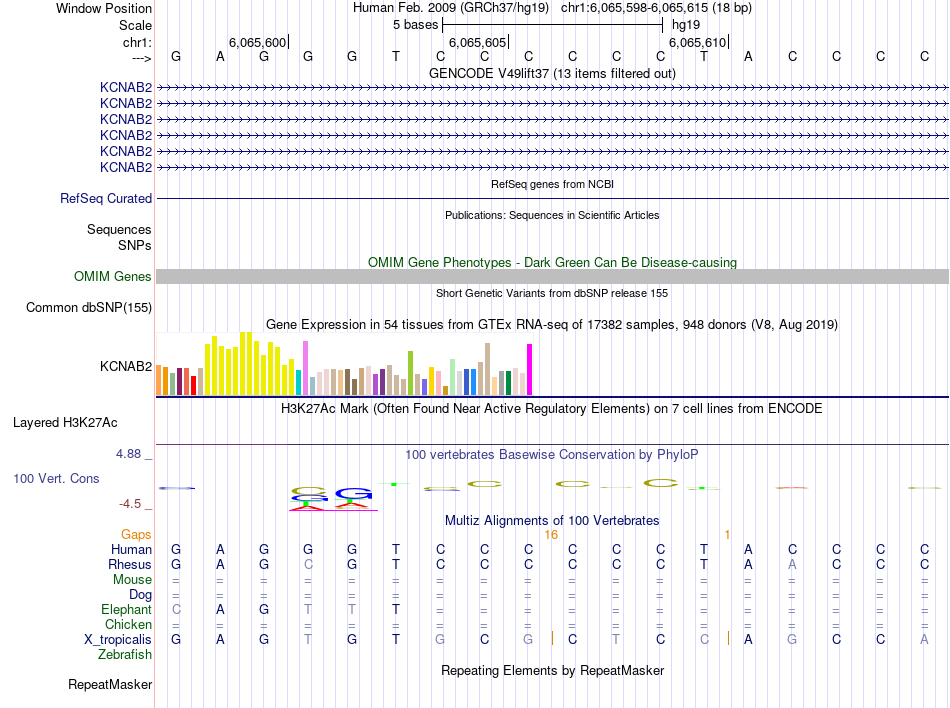Click the orange 'Gaps' row label
The height and width of the screenshot is (708, 950).
pos(136,535)
